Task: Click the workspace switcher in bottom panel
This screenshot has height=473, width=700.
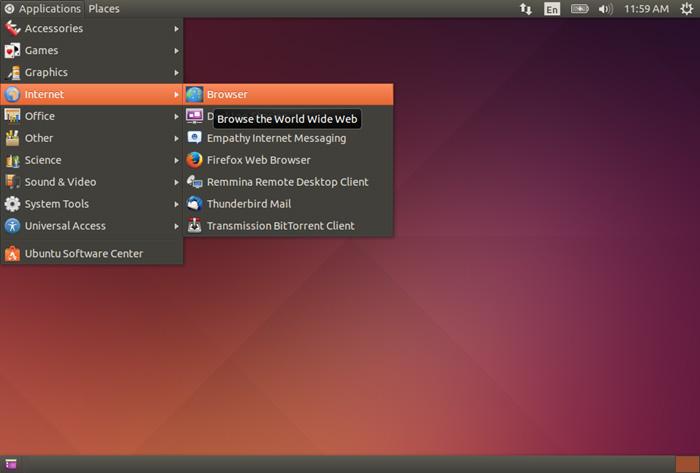Action: 687,464
